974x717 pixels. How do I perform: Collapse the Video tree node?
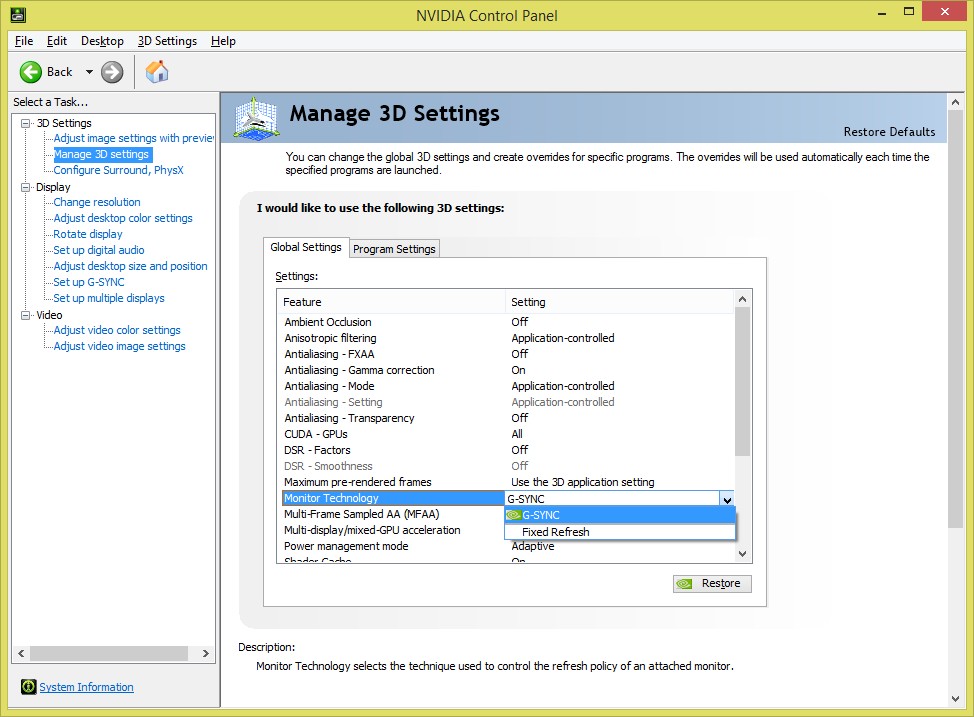pos(25,315)
